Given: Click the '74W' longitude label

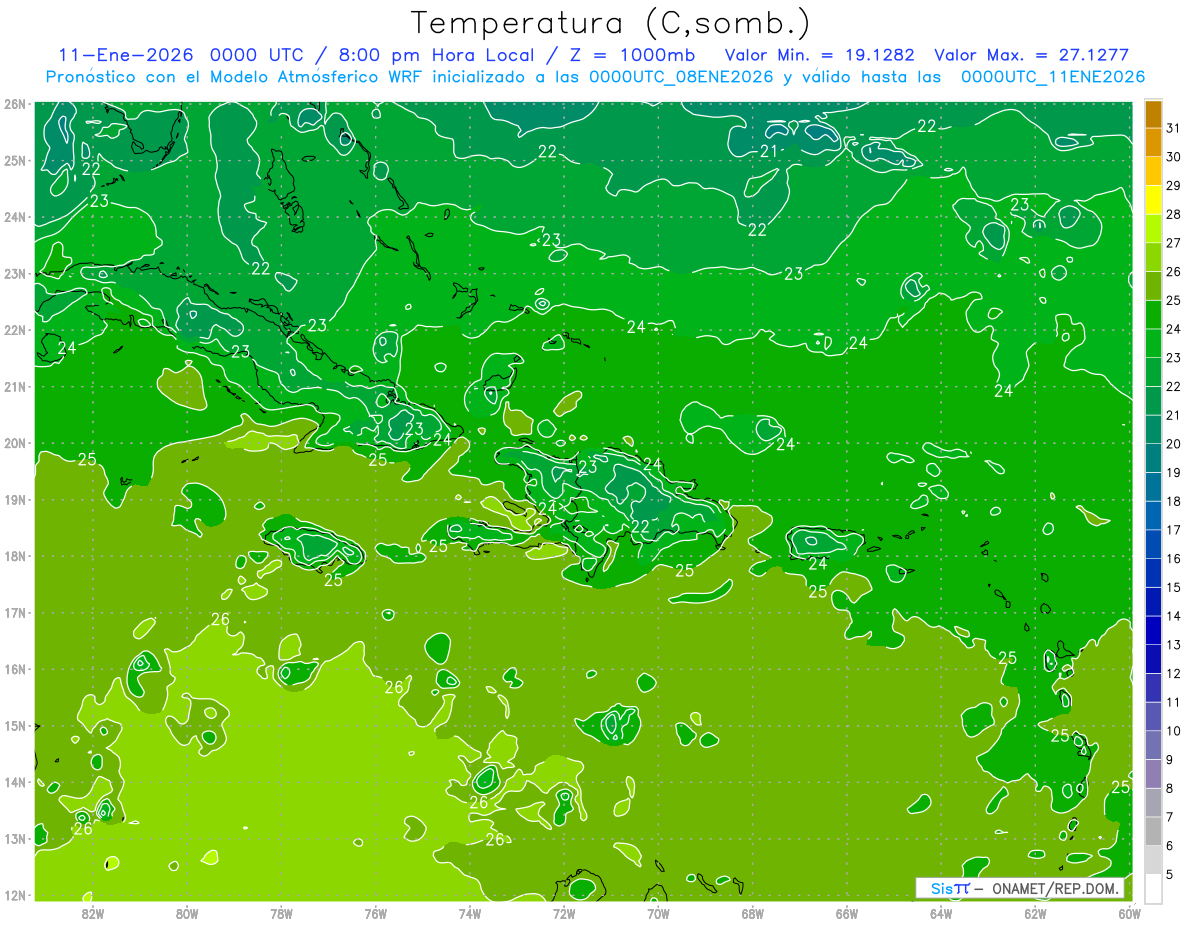Looking at the screenshot, I should click(470, 913).
